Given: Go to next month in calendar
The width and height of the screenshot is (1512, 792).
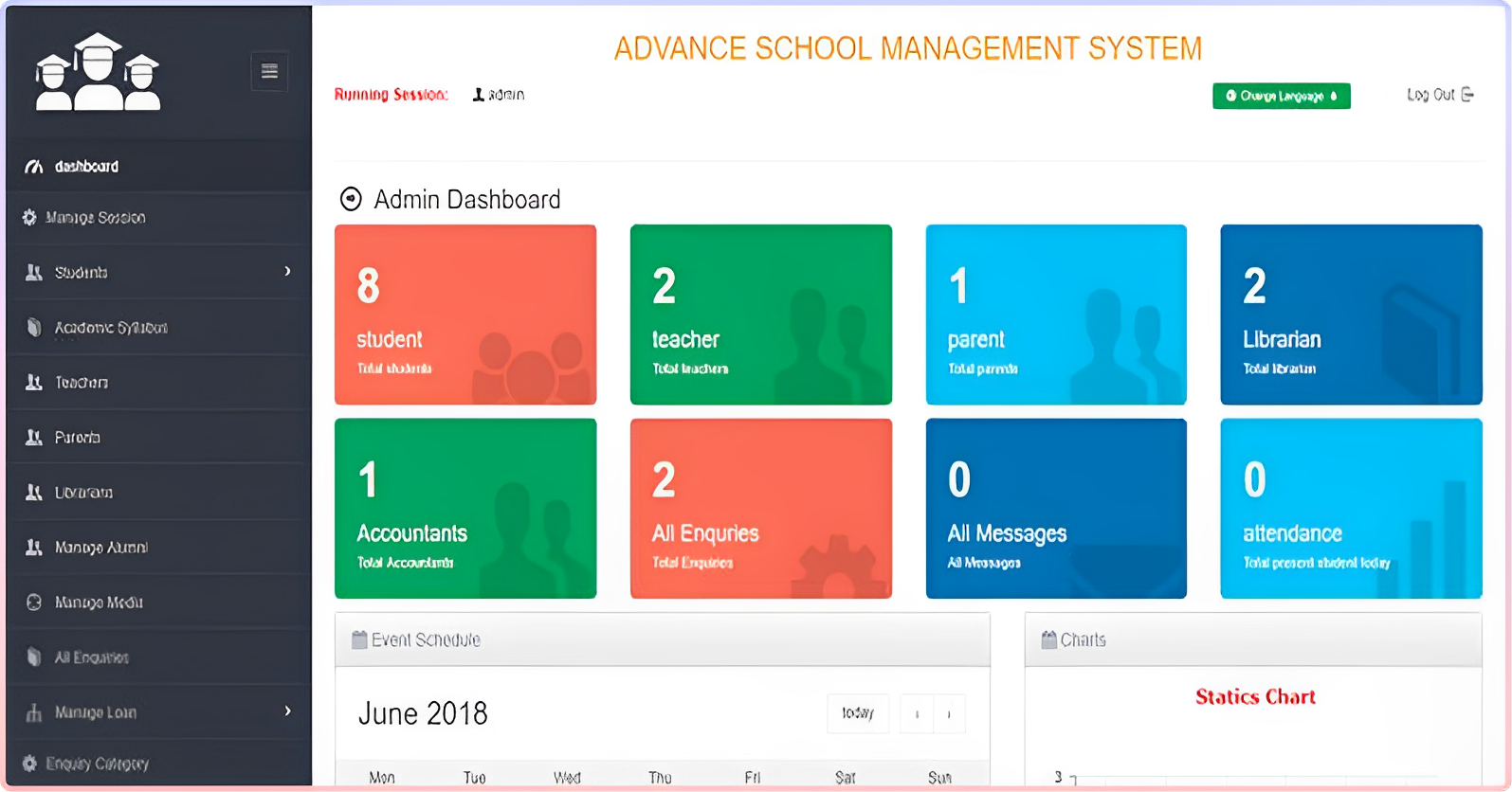Looking at the screenshot, I should click(x=949, y=714).
